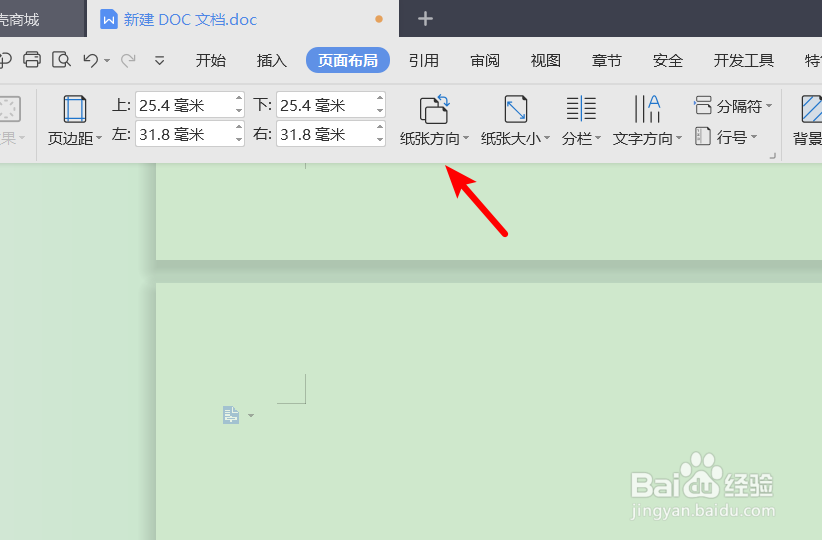Open a new document tab with plus
This screenshot has height=540, width=822.
pyautogui.click(x=425, y=19)
